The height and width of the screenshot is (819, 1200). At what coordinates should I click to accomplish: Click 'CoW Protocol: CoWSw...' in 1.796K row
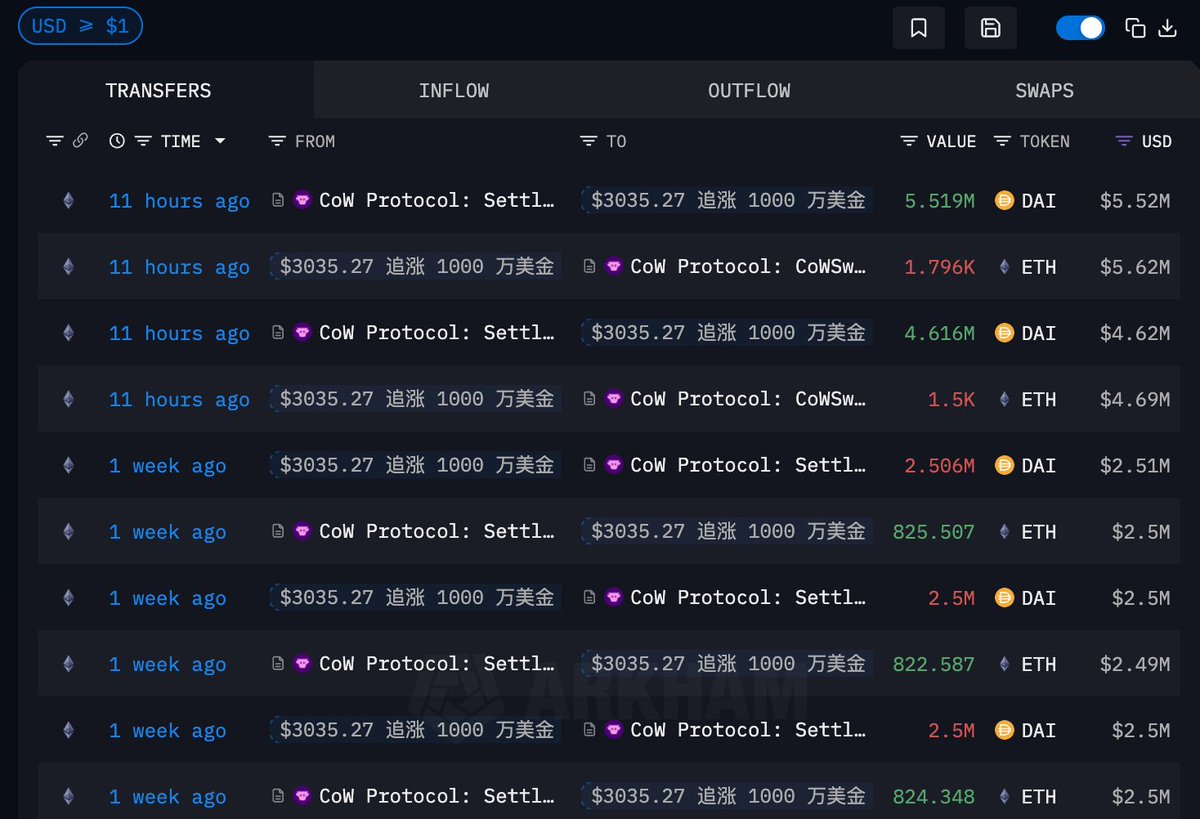[x=748, y=267]
